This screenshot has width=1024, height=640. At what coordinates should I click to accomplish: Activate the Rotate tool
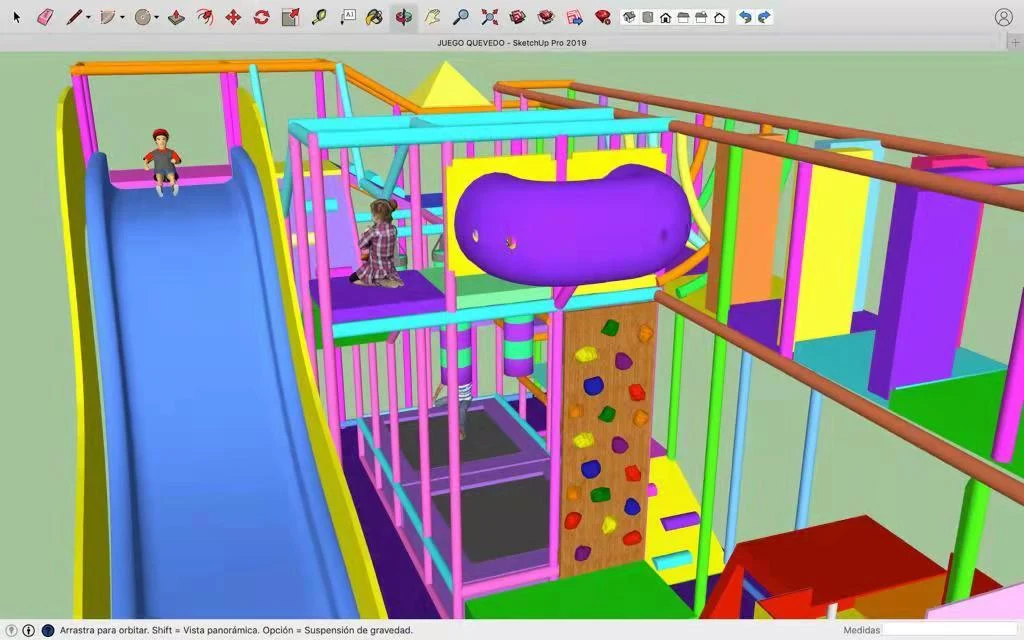pyautogui.click(x=261, y=17)
